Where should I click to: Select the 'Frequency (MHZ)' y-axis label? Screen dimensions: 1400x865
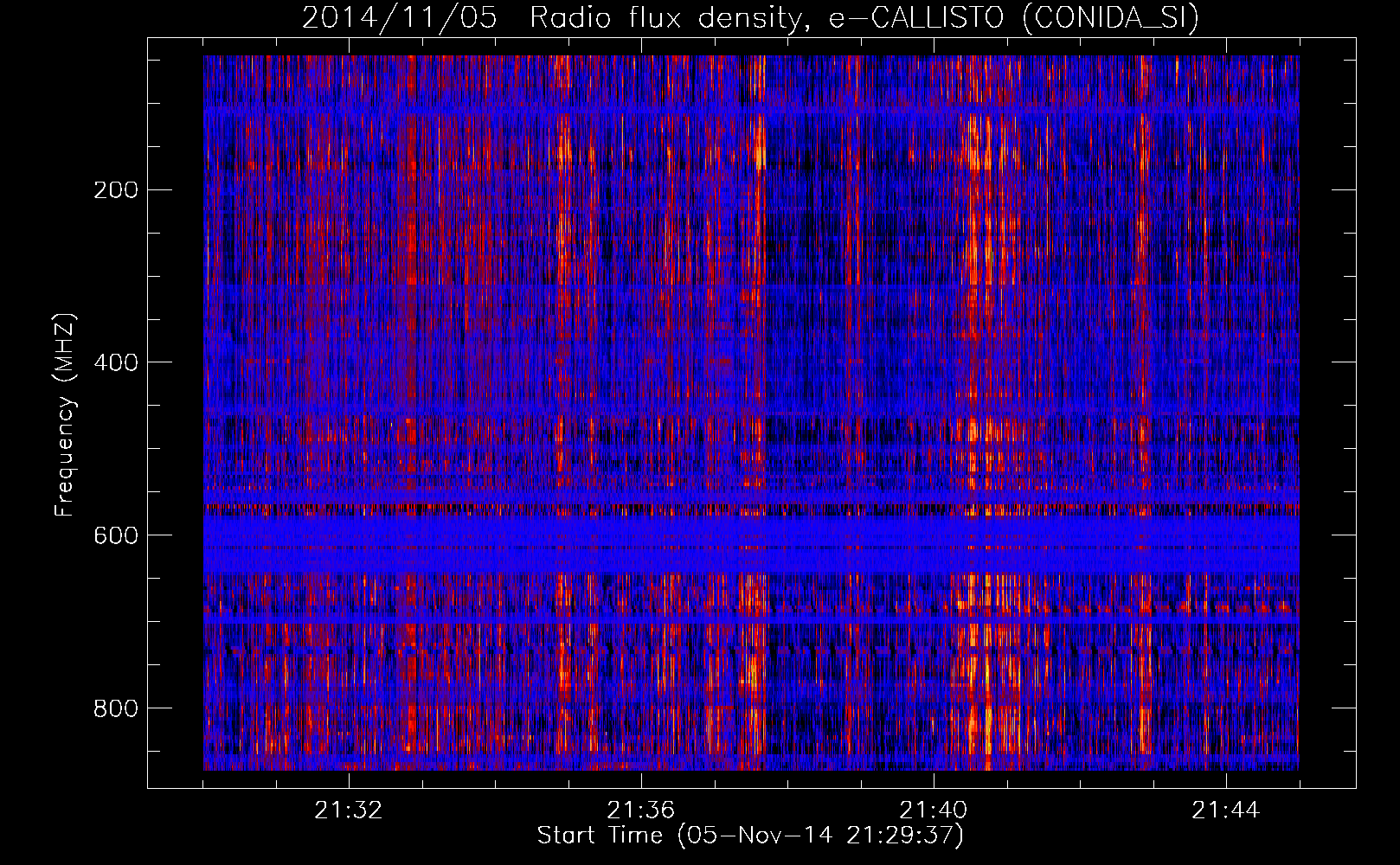click(65, 415)
